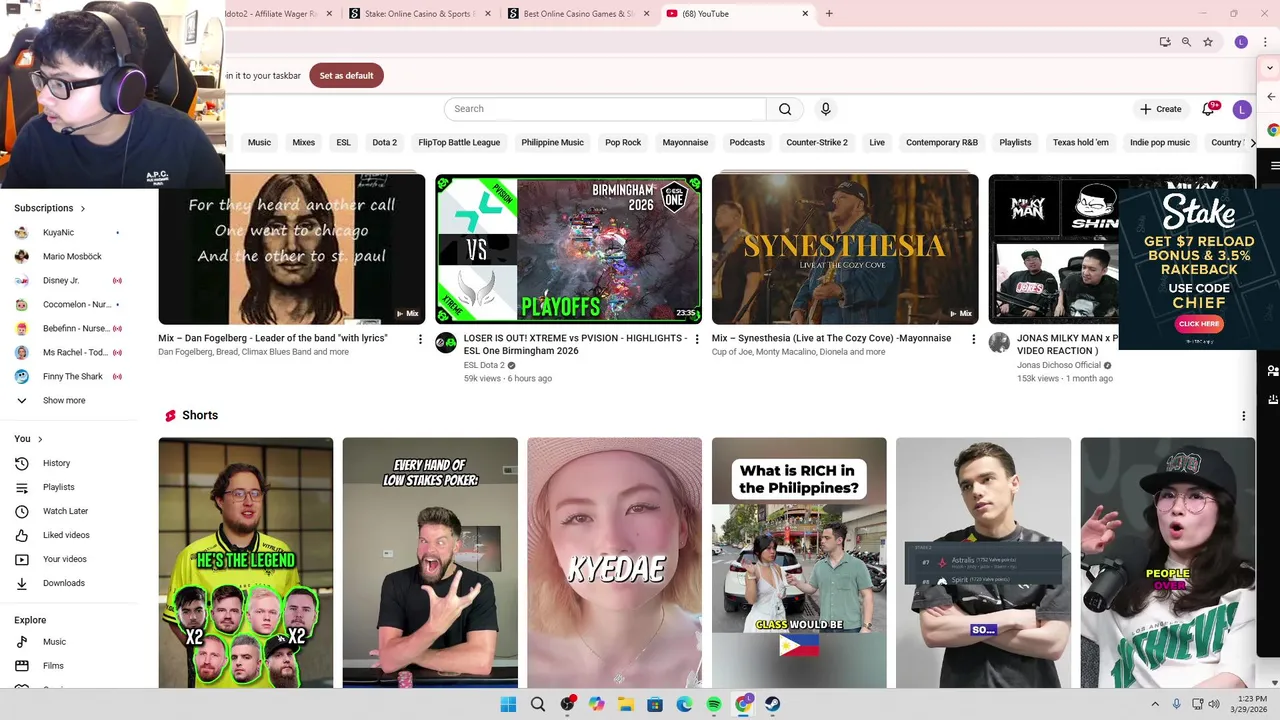The image size is (1280, 720).
Task: Open Steam from the taskbar
Action: point(773,704)
